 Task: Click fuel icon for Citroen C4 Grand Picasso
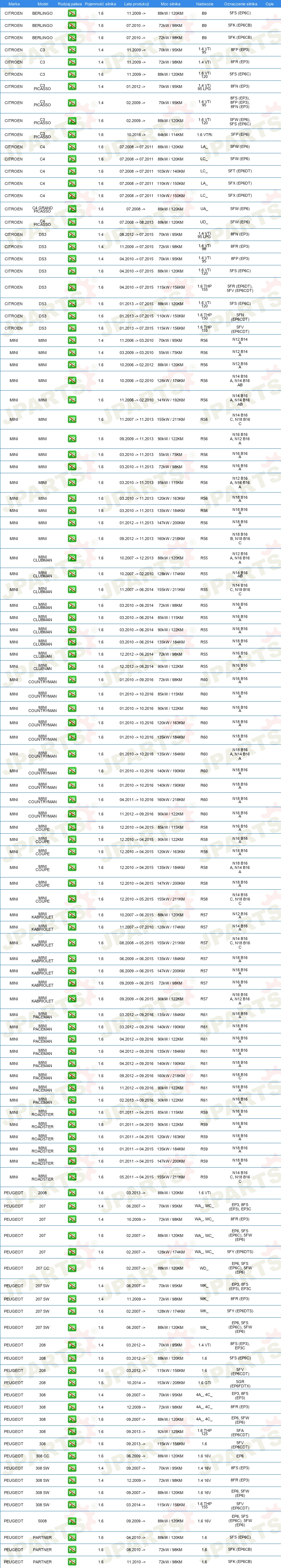(x=72, y=209)
